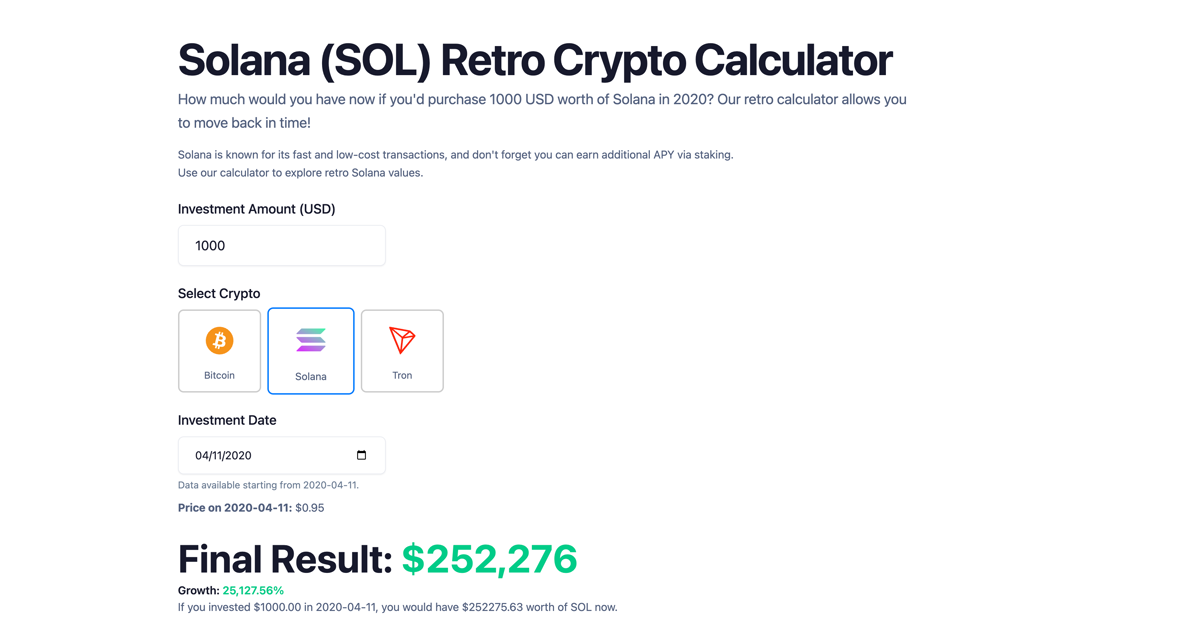Click the Solana gradient logo icon
The width and height of the screenshot is (1200, 630).
[x=311, y=340]
